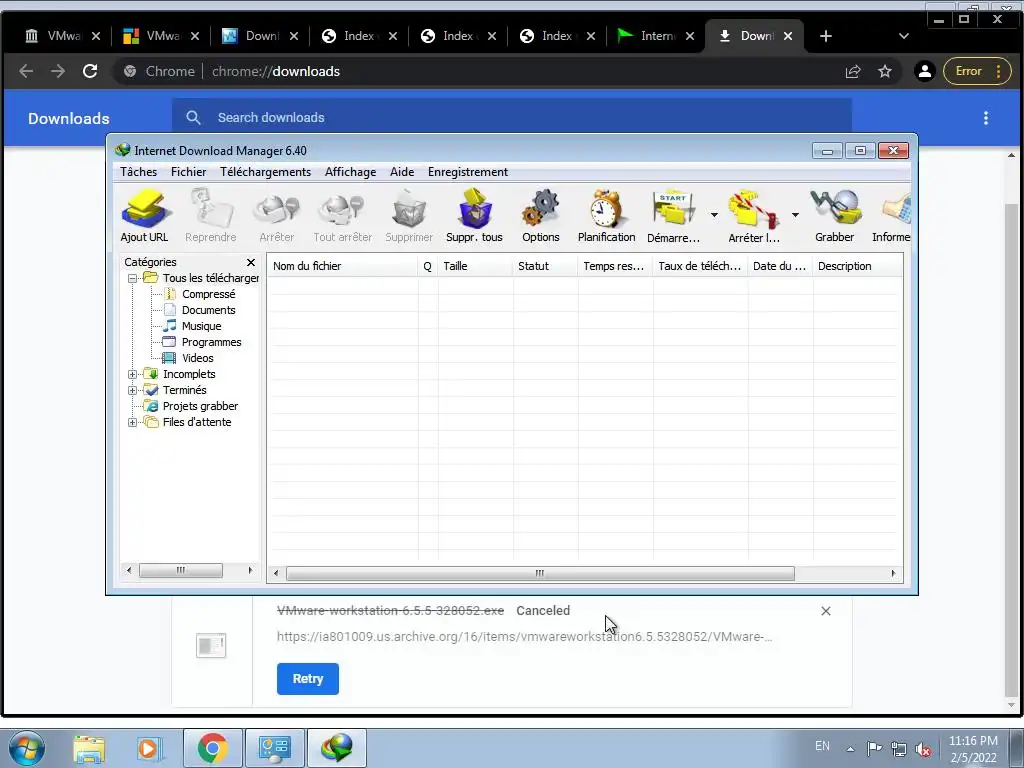
Task: Select Projets grabber in categories
Action: coord(200,406)
